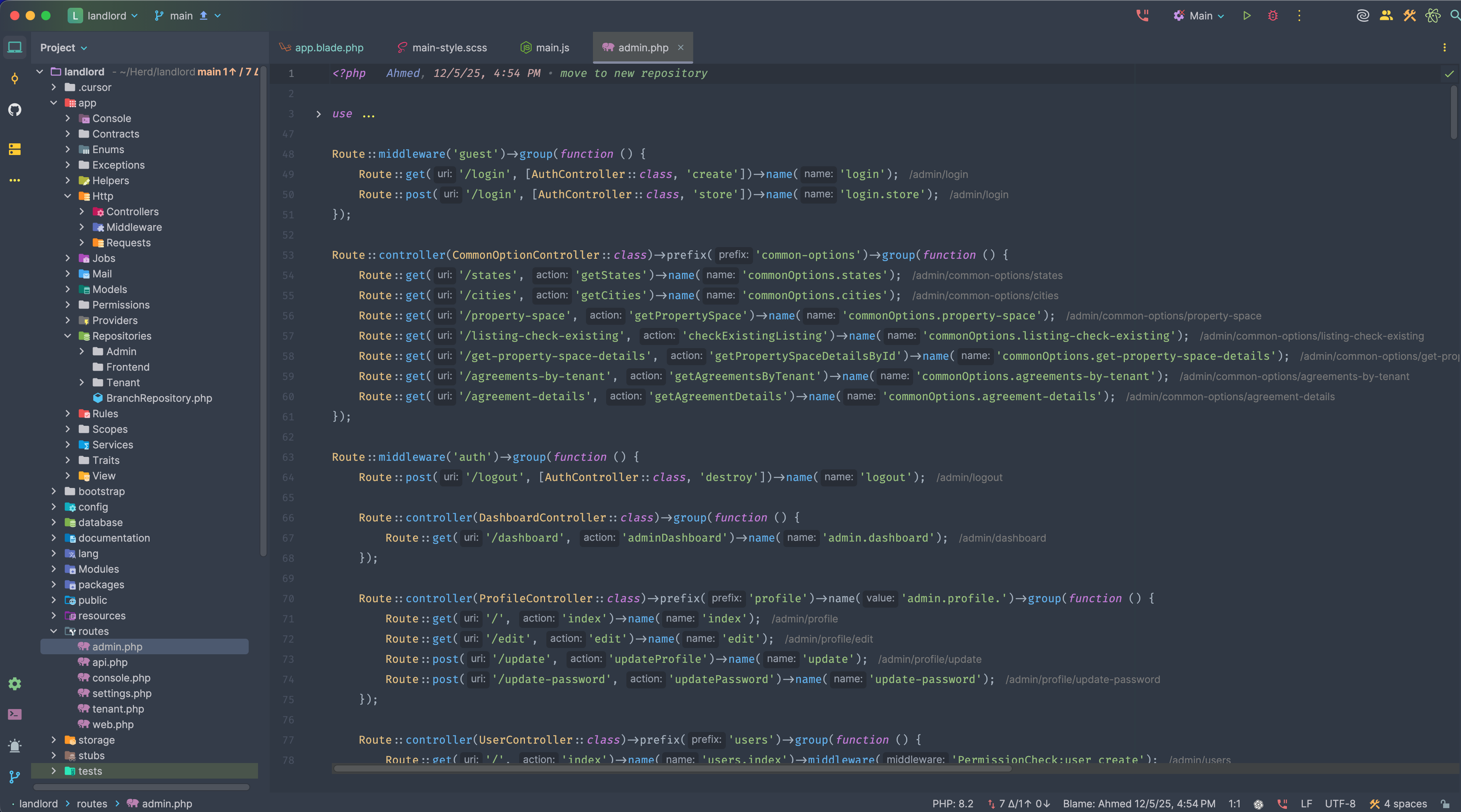Open Settings via the gear icon in sidebar
1461x812 pixels.
coord(15,684)
